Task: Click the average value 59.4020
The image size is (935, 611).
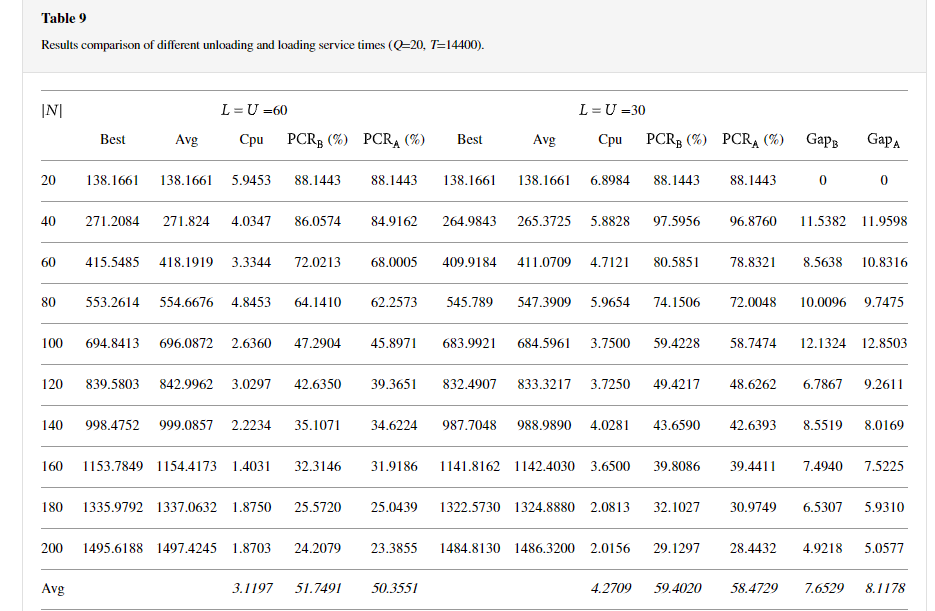Action: click(x=677, y=588)
